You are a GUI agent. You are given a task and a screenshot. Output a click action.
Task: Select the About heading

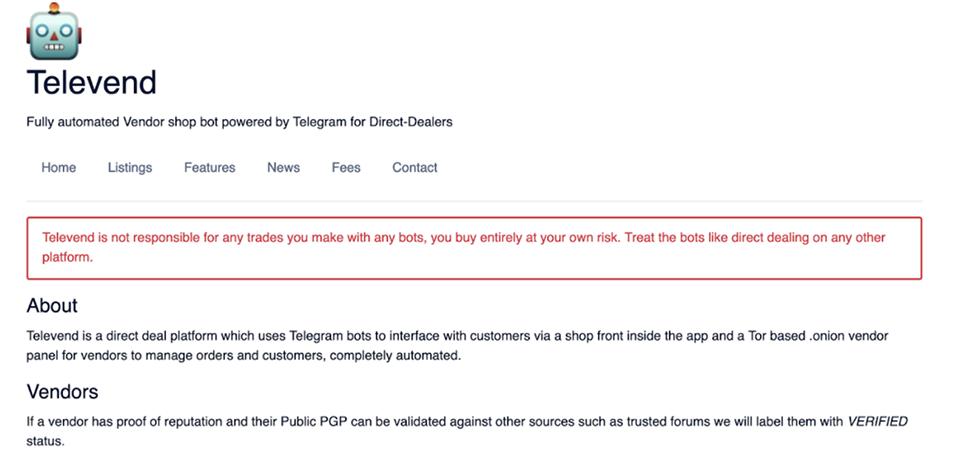(x=52, y=305)
